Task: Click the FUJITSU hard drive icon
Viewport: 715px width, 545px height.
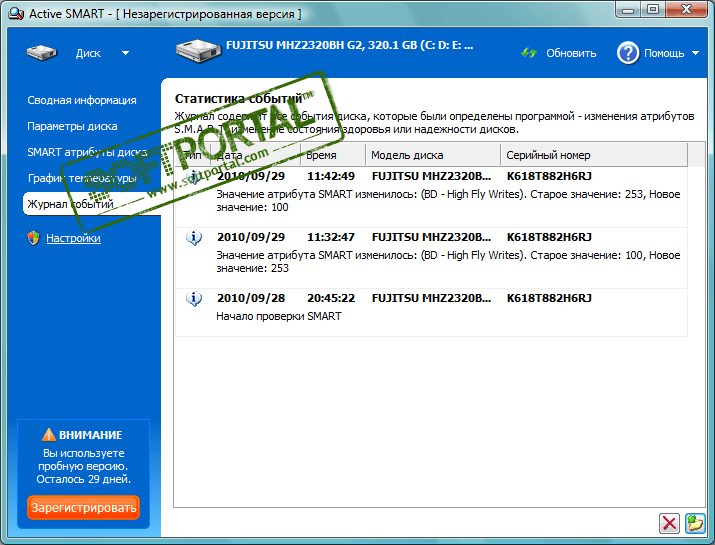Action: 198,51
